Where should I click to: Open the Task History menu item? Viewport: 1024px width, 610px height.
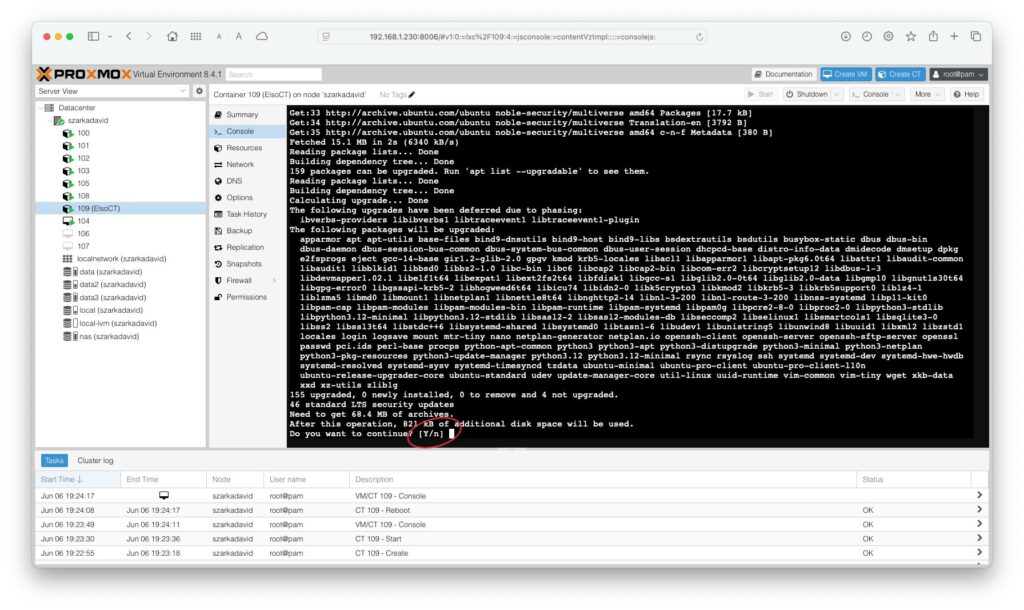coord(246,214)
